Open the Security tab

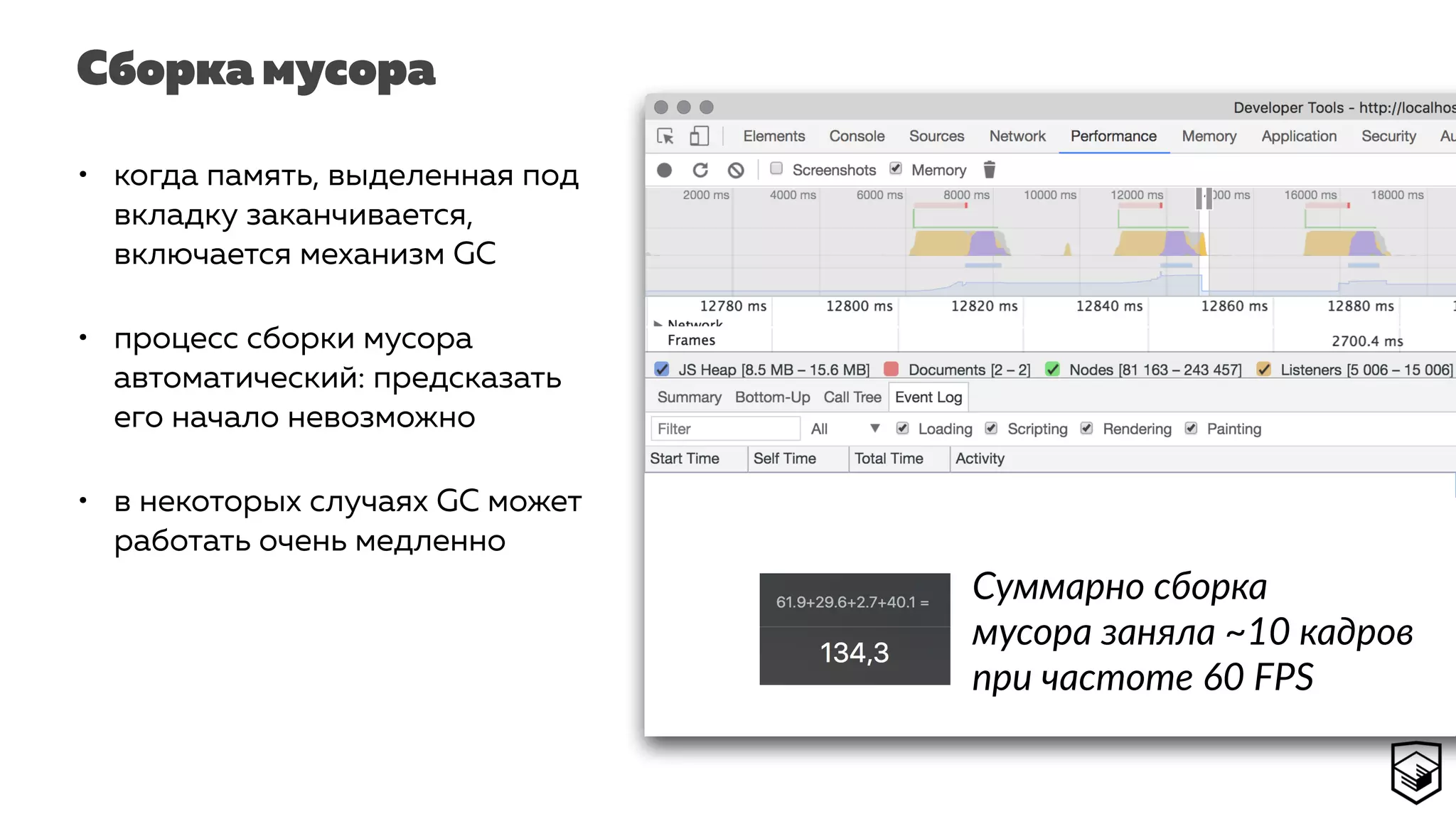[1388, 136]
